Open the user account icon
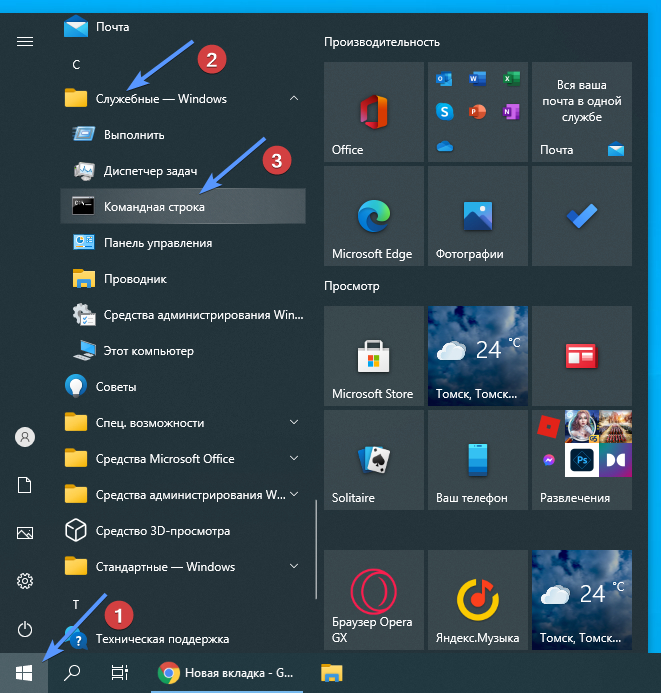This screenshot has height=693, width=661. point(25,437)
